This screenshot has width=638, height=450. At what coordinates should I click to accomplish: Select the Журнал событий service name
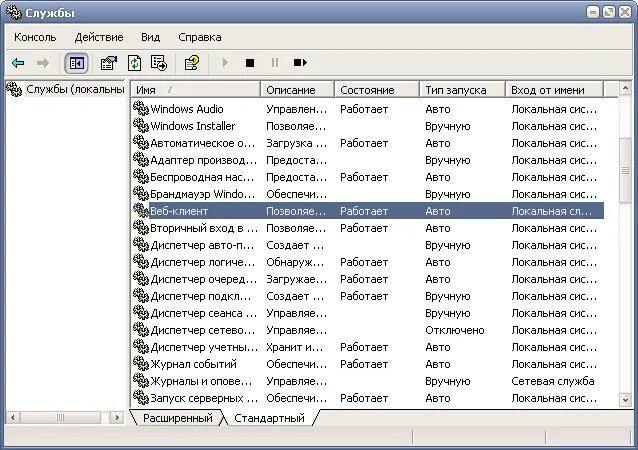[193, 364]
